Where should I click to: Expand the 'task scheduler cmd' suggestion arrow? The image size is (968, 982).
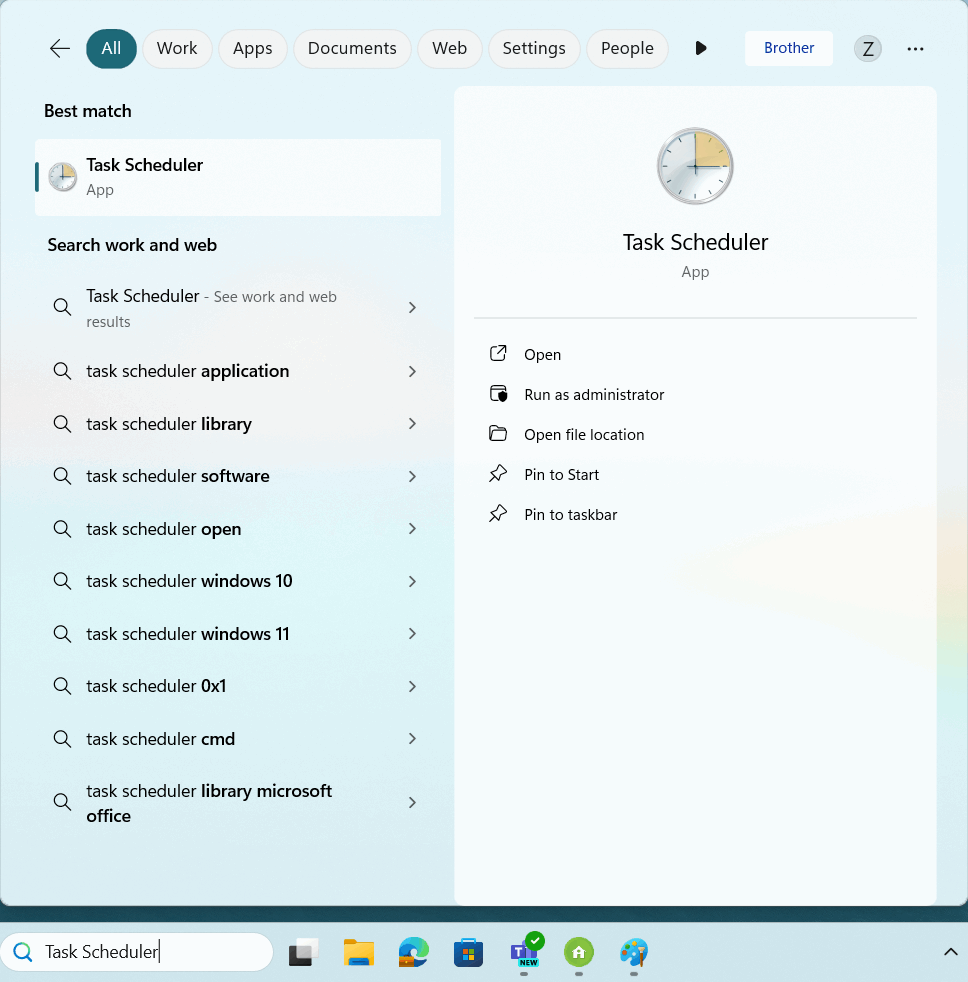(412, 739)
